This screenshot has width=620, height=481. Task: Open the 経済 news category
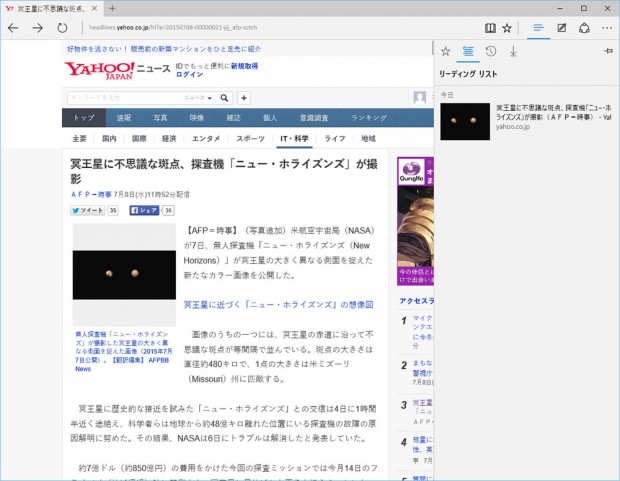pyautogui.click(x=169, y=138)
